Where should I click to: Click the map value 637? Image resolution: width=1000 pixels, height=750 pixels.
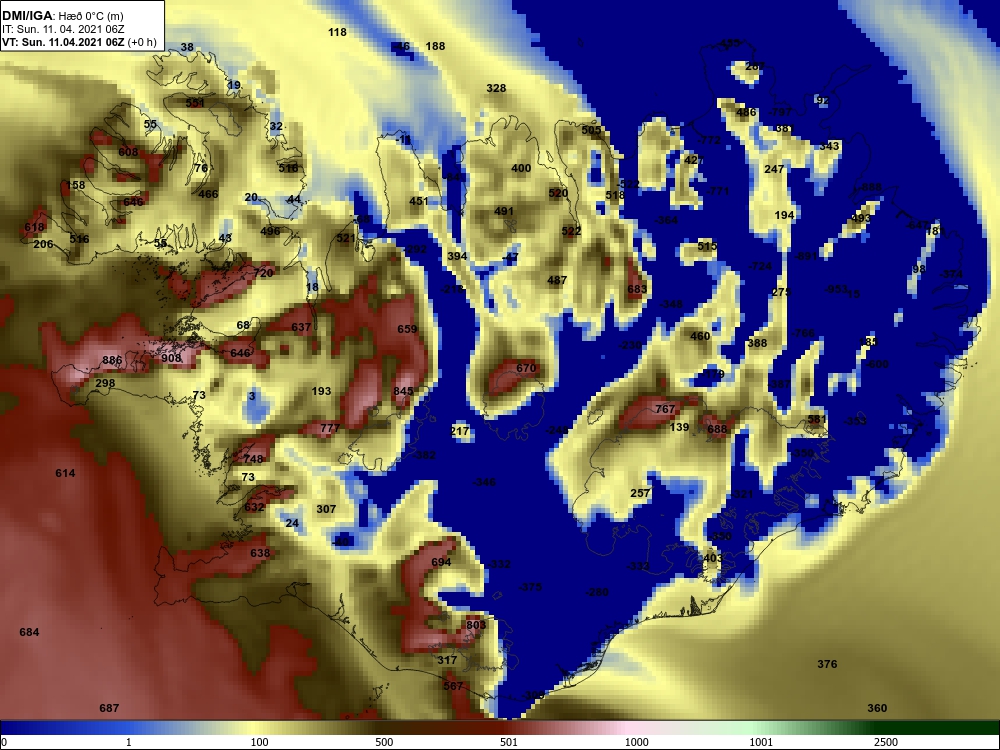[x=301, y=327]
